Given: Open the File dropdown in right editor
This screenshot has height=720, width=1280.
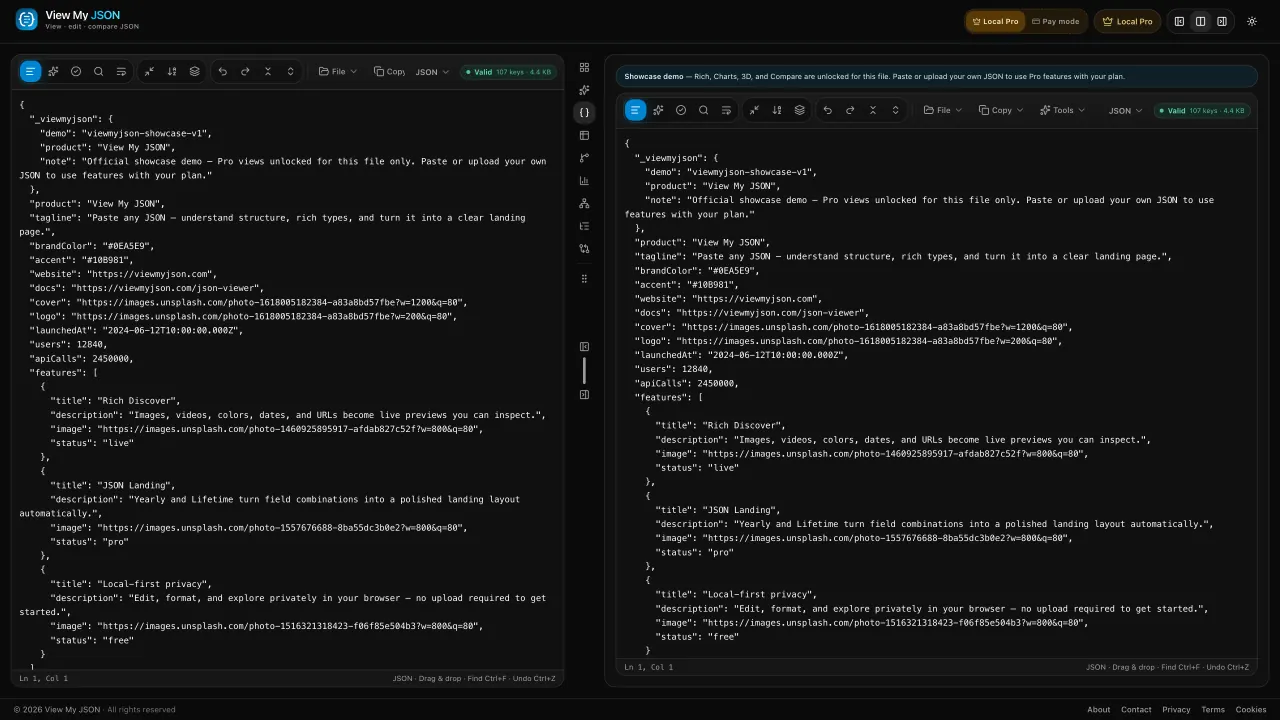Looking at the screenshot, I should click(943, 110).
